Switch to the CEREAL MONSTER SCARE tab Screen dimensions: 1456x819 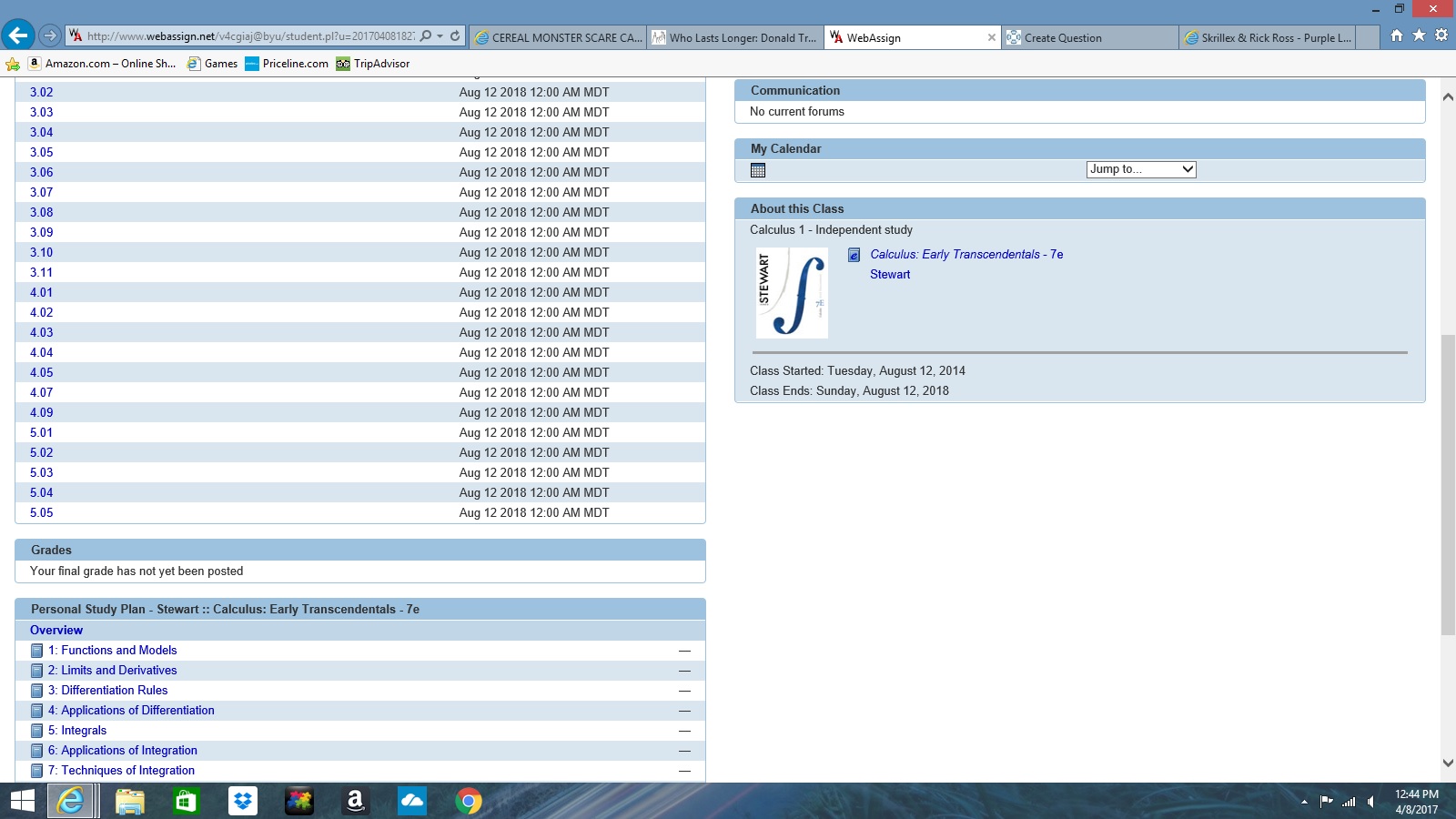[560, 38]
